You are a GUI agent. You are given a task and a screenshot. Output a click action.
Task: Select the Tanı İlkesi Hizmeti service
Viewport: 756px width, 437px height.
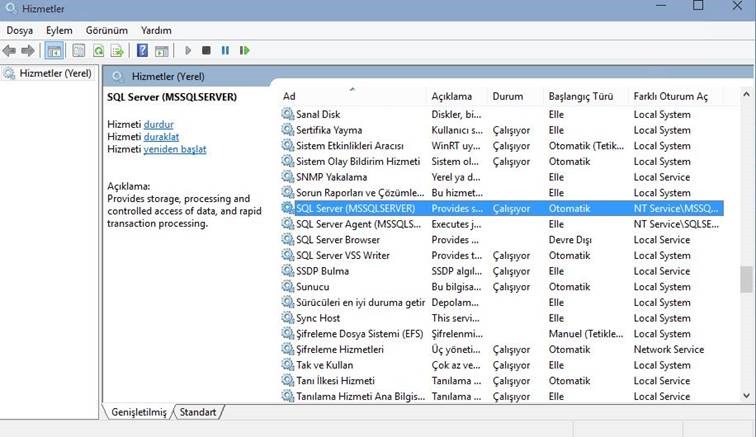coord(335,381)
